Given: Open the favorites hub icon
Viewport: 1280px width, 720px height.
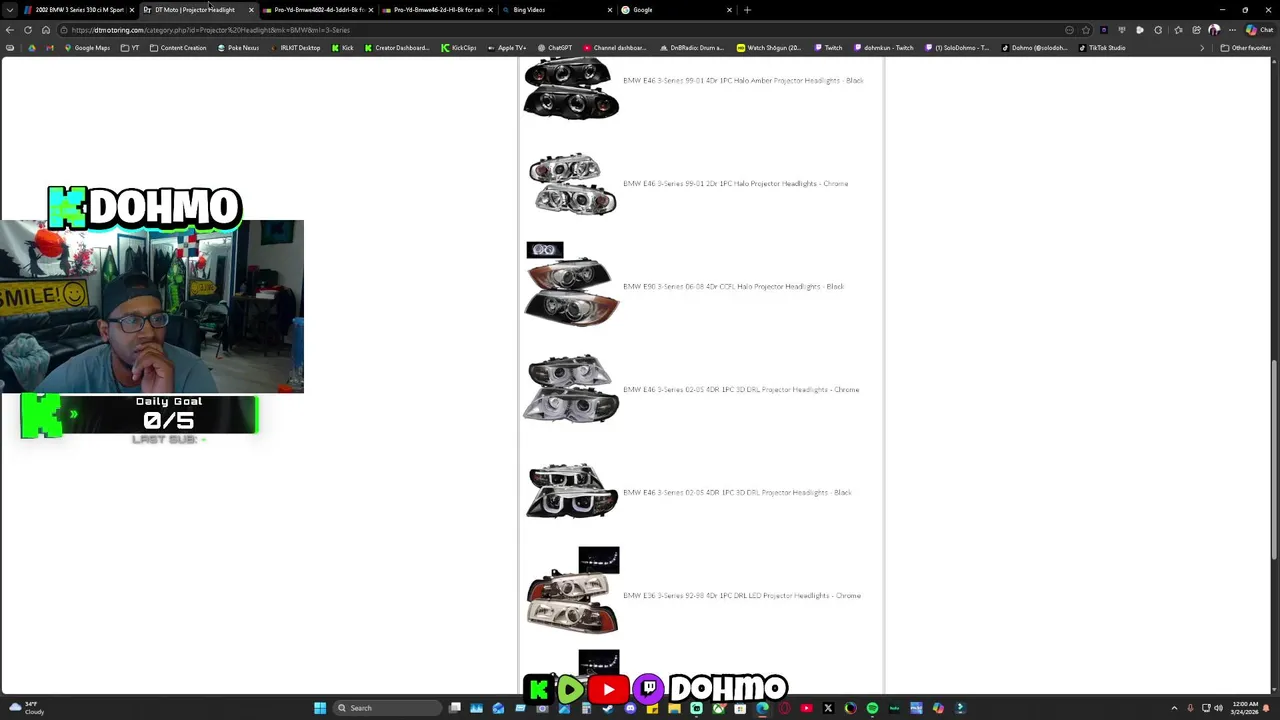Looking at the screenshot, I should (x=1178, y=30).
